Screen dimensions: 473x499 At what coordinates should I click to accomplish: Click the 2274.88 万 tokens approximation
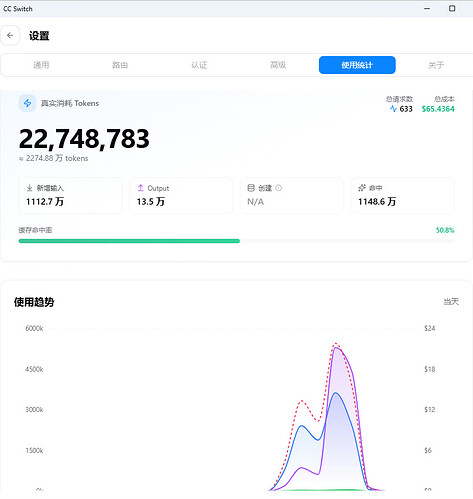point(54,158)
